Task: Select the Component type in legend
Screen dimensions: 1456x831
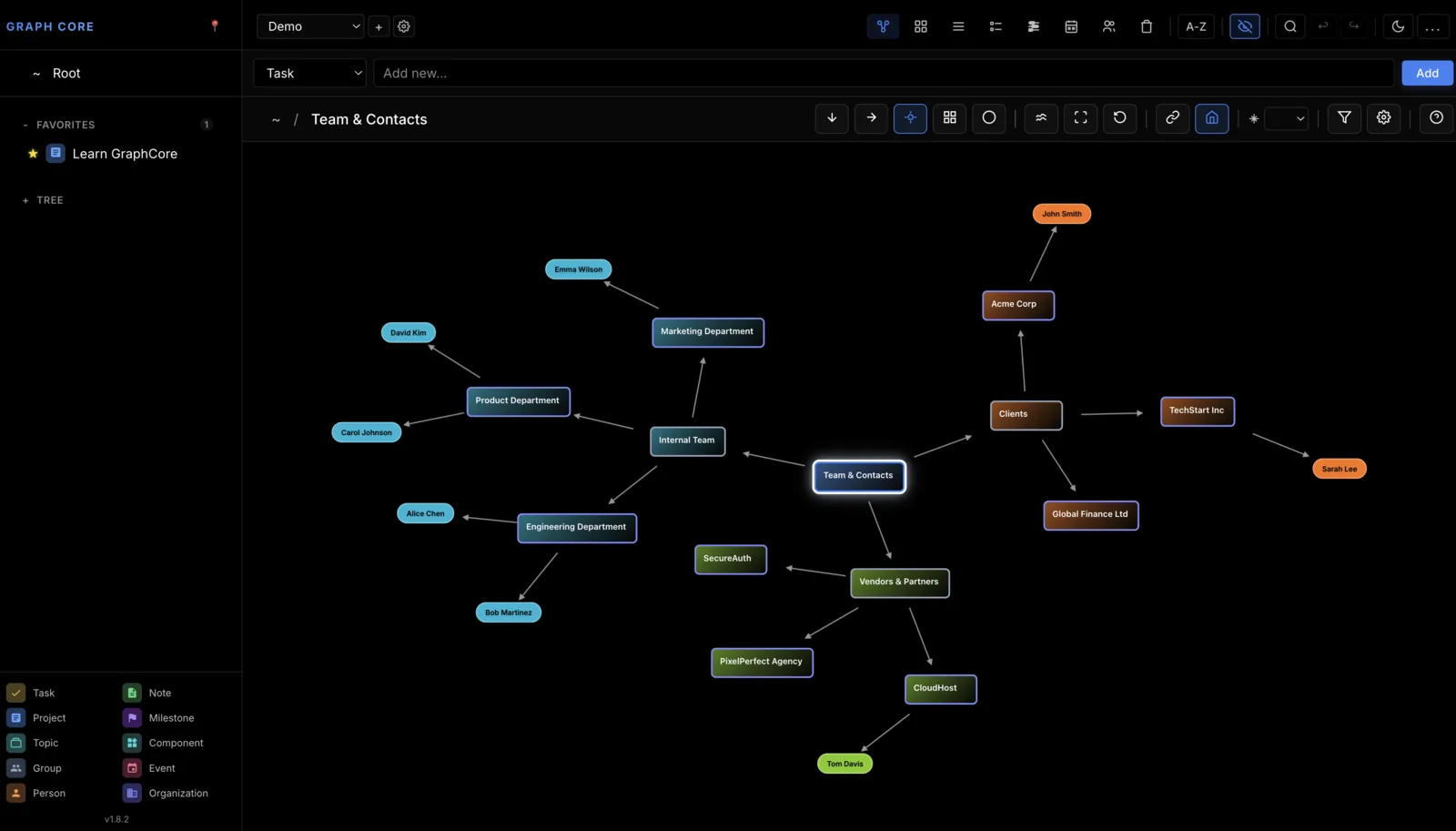Action: click(163, 743)
